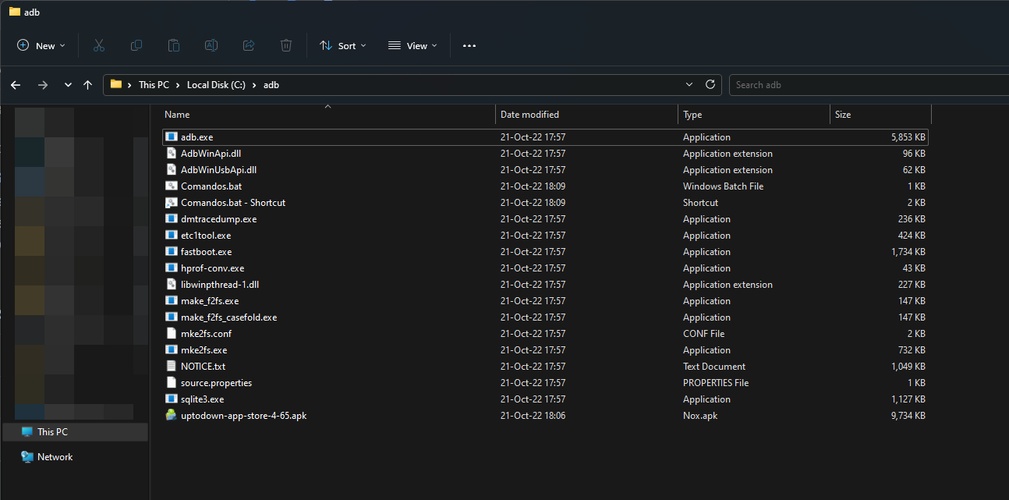Click Local Disk (C:) in breadcrumb path
1009x500 pixels.
pyautogui.click(x=215, y=85)
